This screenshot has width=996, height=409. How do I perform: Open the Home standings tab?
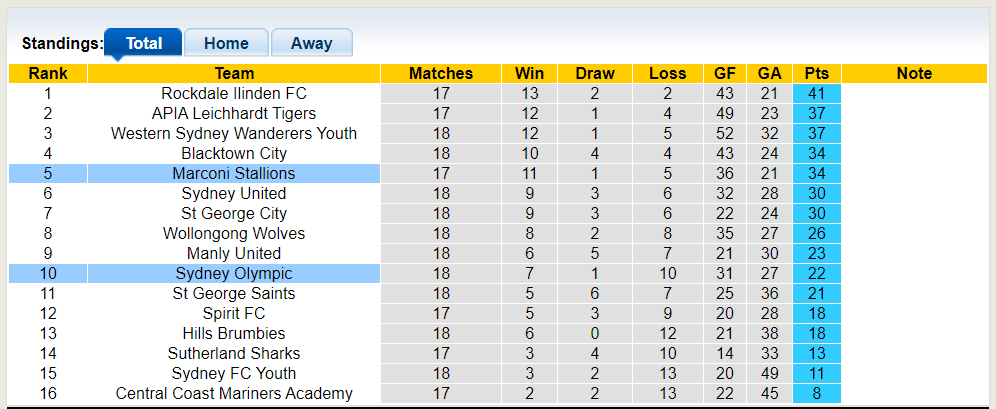click(x=226, y=43)
